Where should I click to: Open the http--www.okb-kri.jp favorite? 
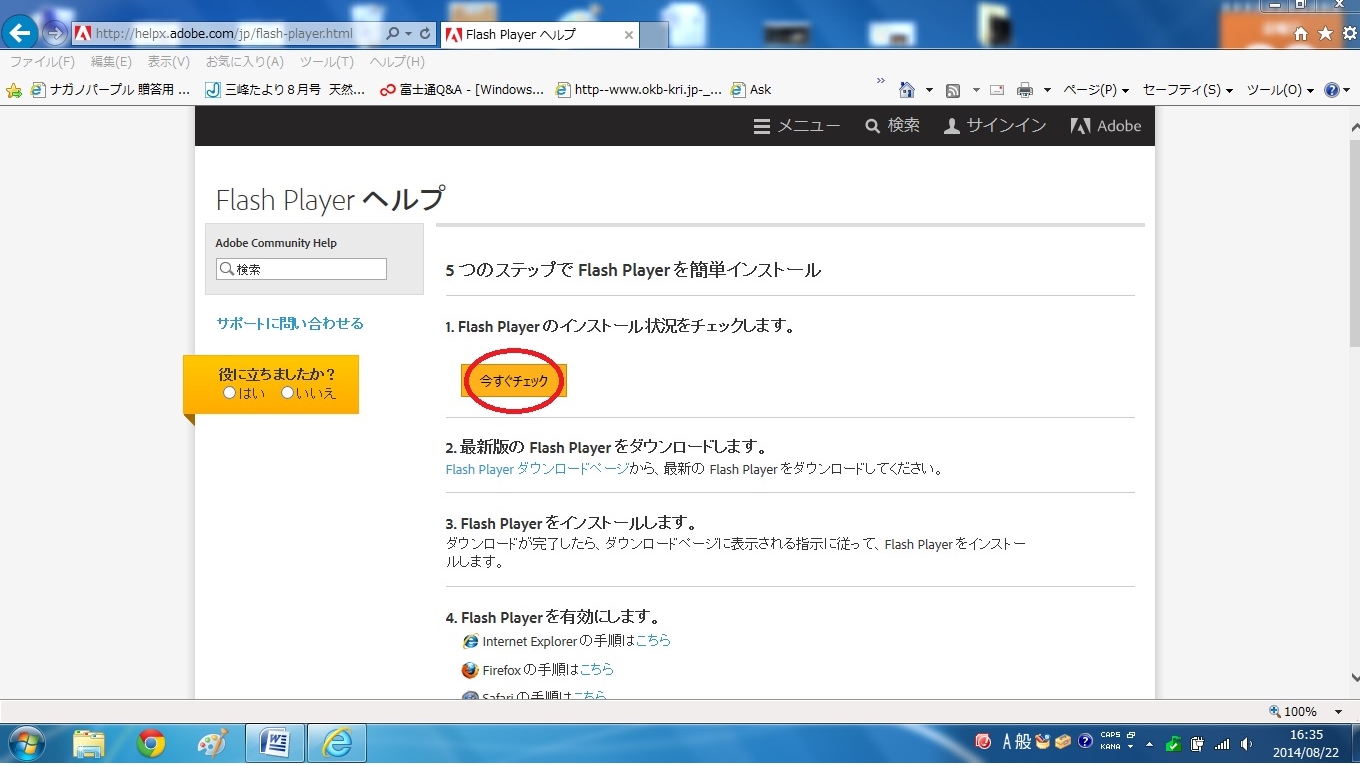(639, 89)
